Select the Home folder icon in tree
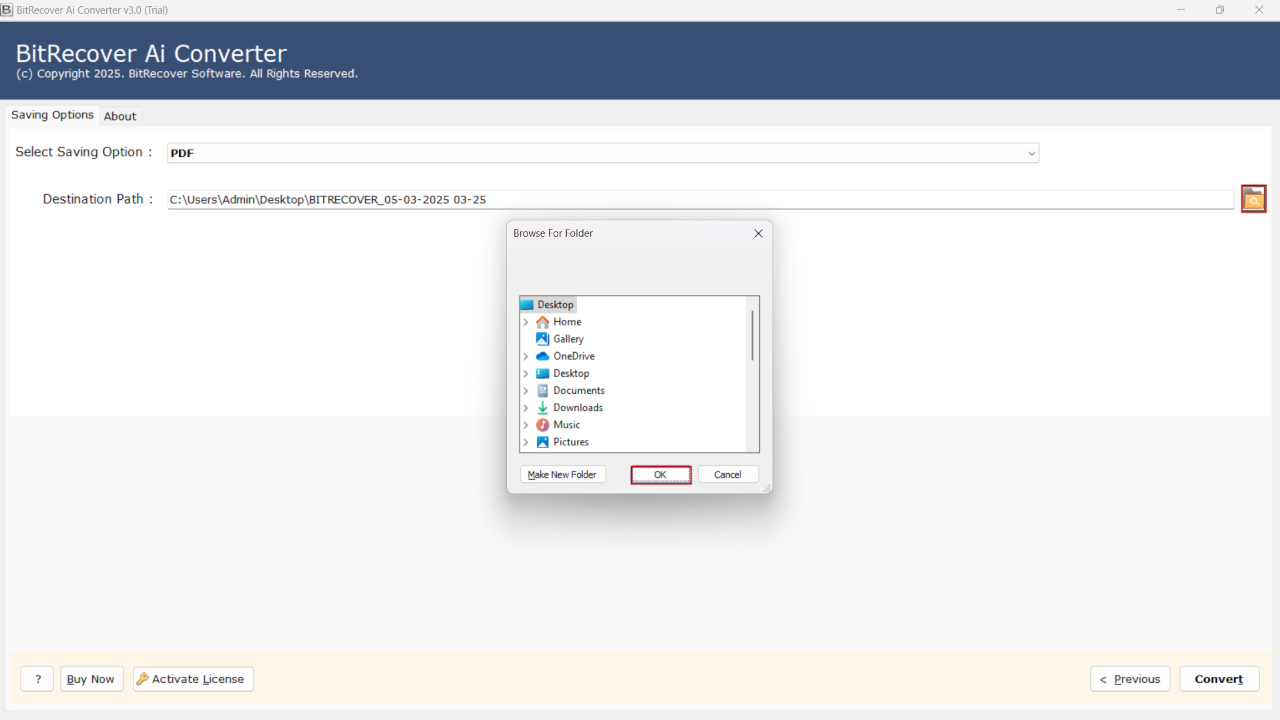Screen dimensions: 1280x720 (x=542, y=322)
